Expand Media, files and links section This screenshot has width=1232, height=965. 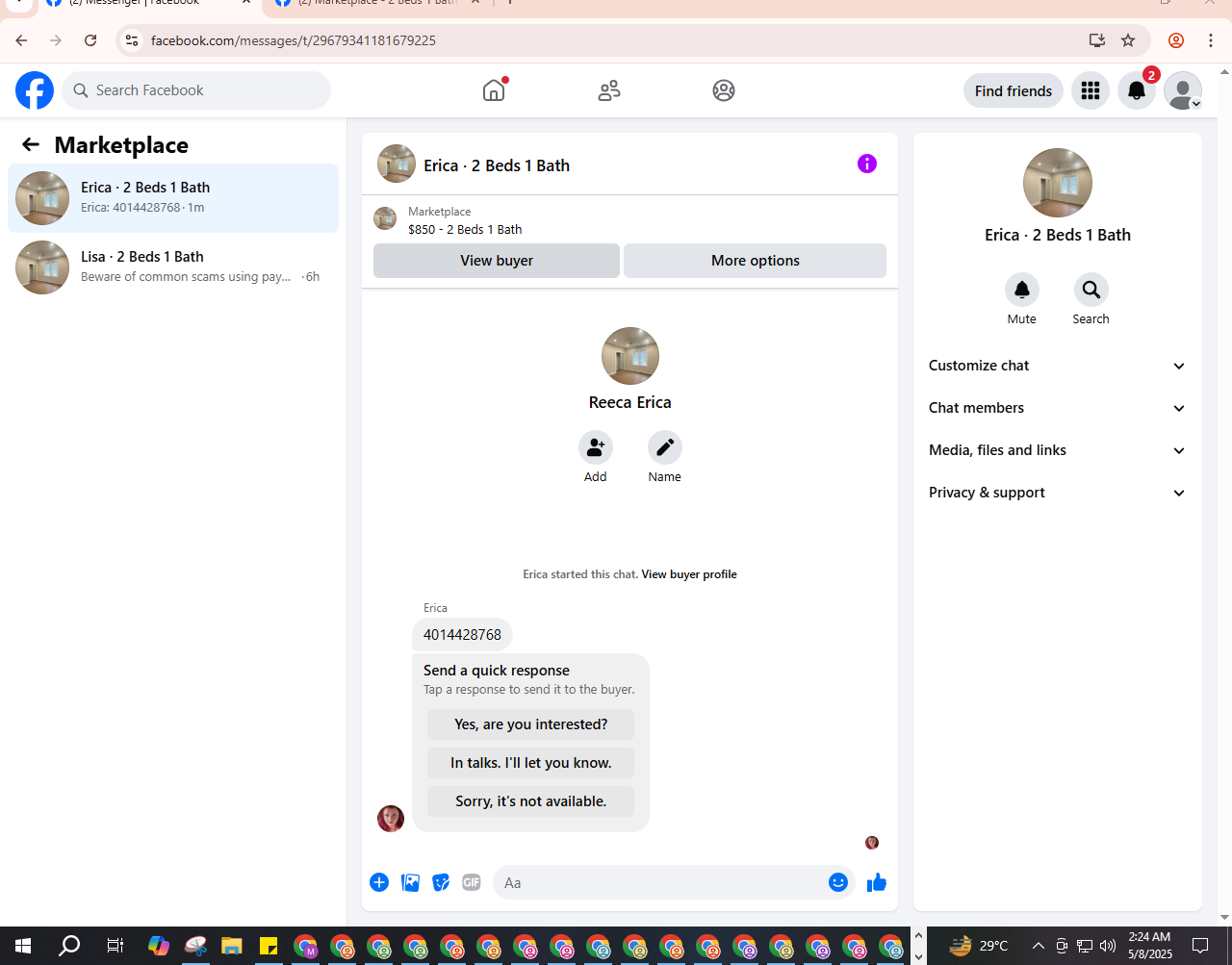pos(1058,450)
